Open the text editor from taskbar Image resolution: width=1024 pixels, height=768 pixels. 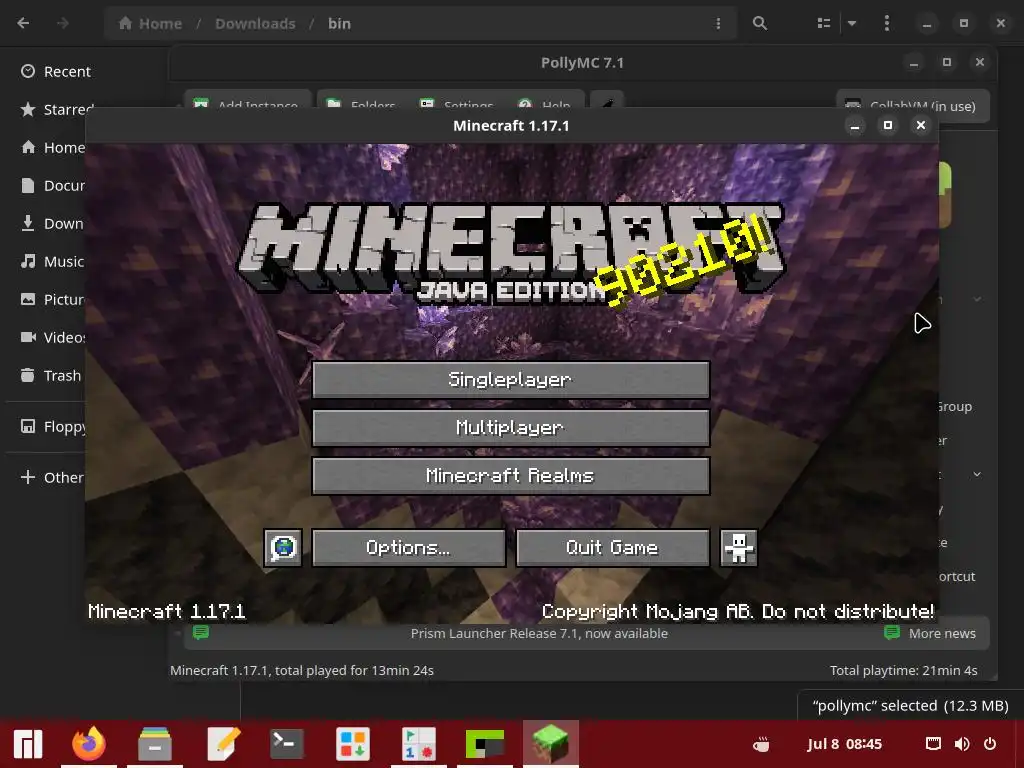222,744
